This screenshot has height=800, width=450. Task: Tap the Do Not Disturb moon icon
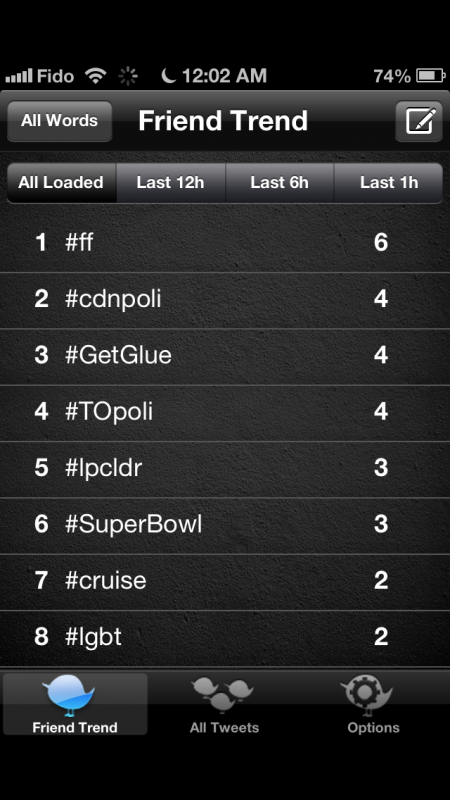168,76
